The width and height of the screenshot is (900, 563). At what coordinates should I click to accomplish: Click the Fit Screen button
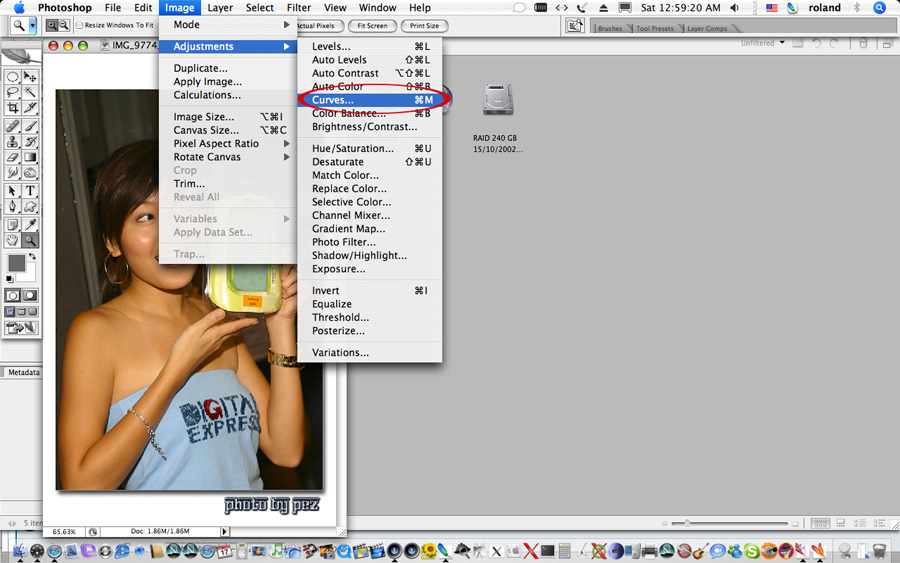point(372,26)
